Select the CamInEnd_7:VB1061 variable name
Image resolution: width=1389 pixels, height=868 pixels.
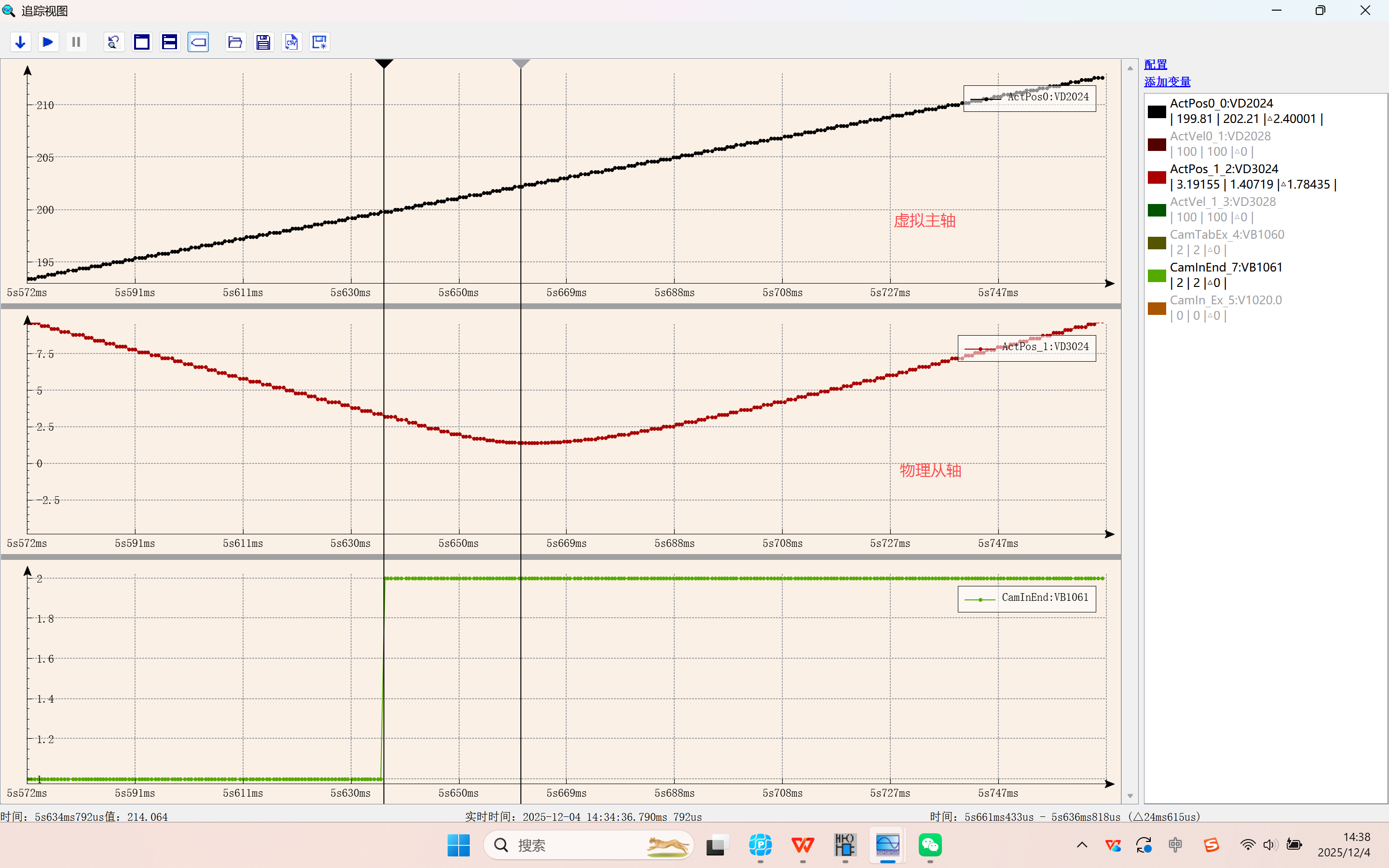(x=1226, y=267)
